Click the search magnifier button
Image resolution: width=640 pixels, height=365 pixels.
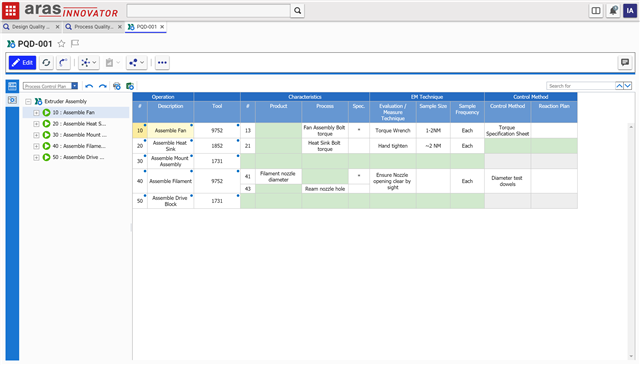tap(298, 11)
